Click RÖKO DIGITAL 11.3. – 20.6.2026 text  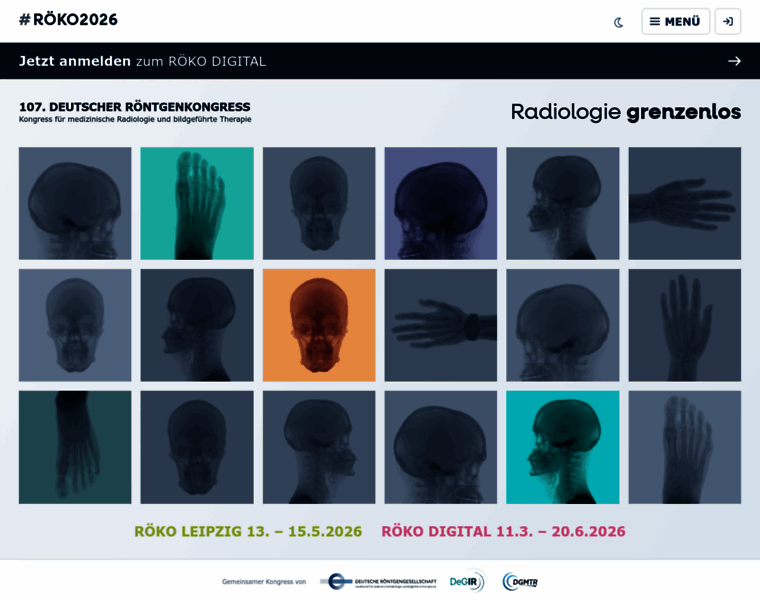pyautogui.click(x=503, y=532)
